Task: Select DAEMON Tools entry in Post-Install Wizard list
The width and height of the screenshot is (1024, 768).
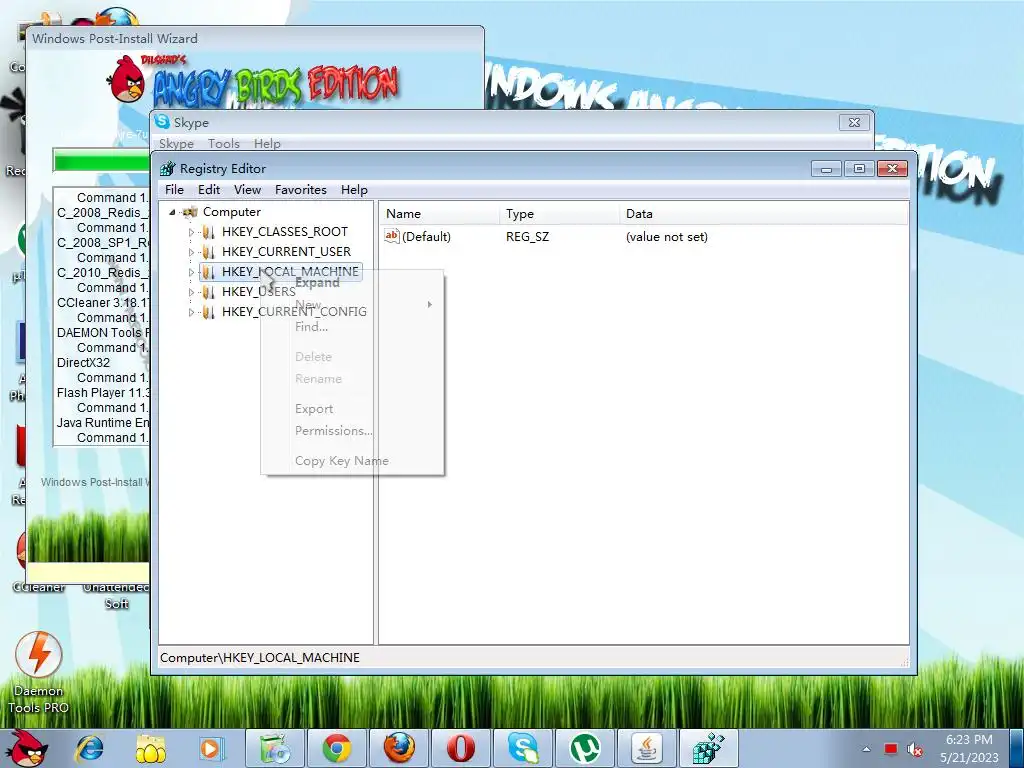Action: tap(103, 332)
